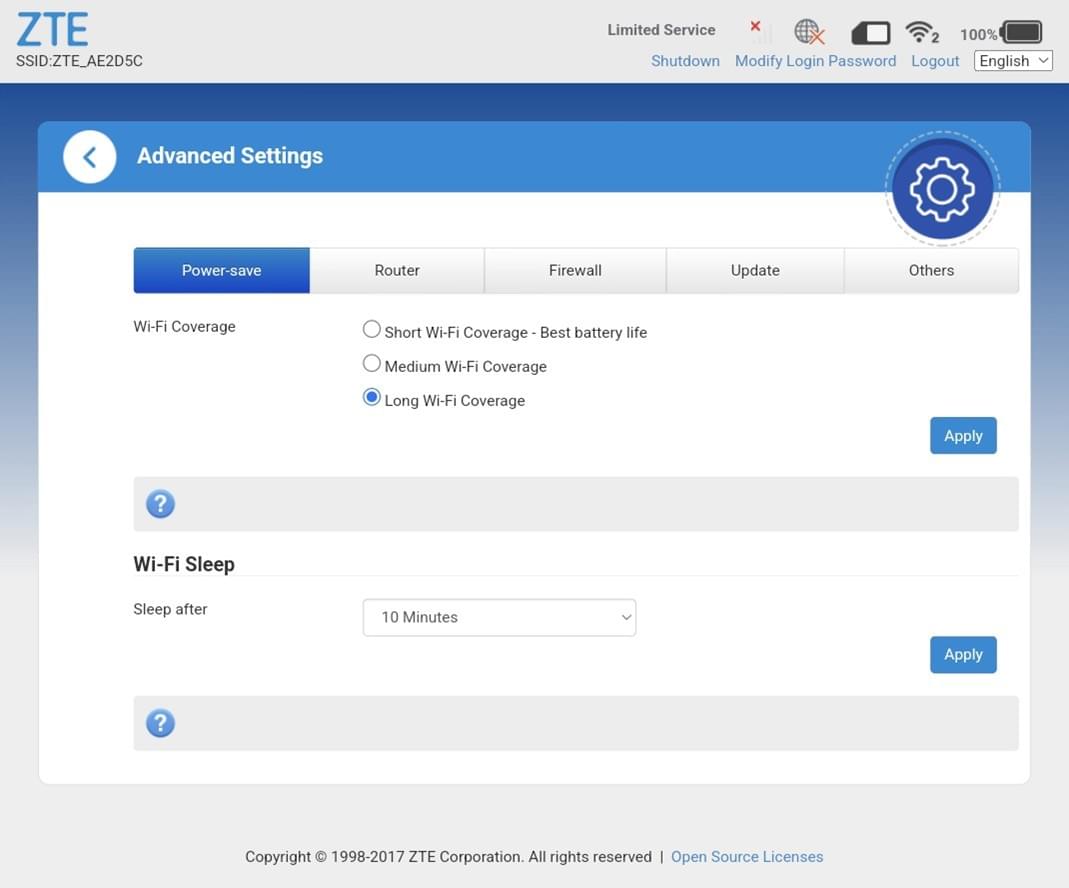Open the Sleep after dropdown
The height and width of the screenshot is (888, 1069).
(x=499, y=617)
